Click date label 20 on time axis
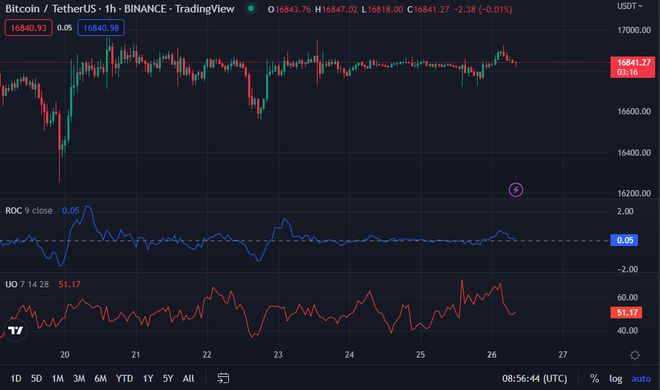The width and height of the screenshot is (660, 390). [x=64, y=355]
